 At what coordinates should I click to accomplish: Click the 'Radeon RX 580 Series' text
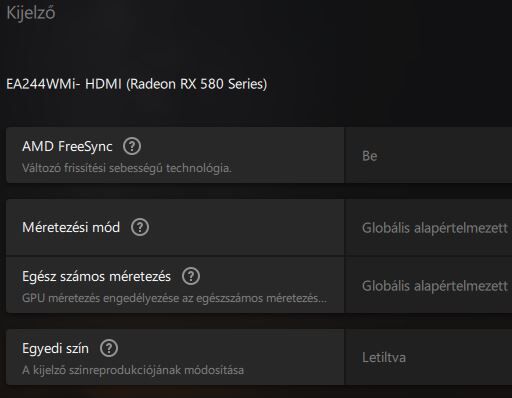pyautogui.click(x=197, y=84)
